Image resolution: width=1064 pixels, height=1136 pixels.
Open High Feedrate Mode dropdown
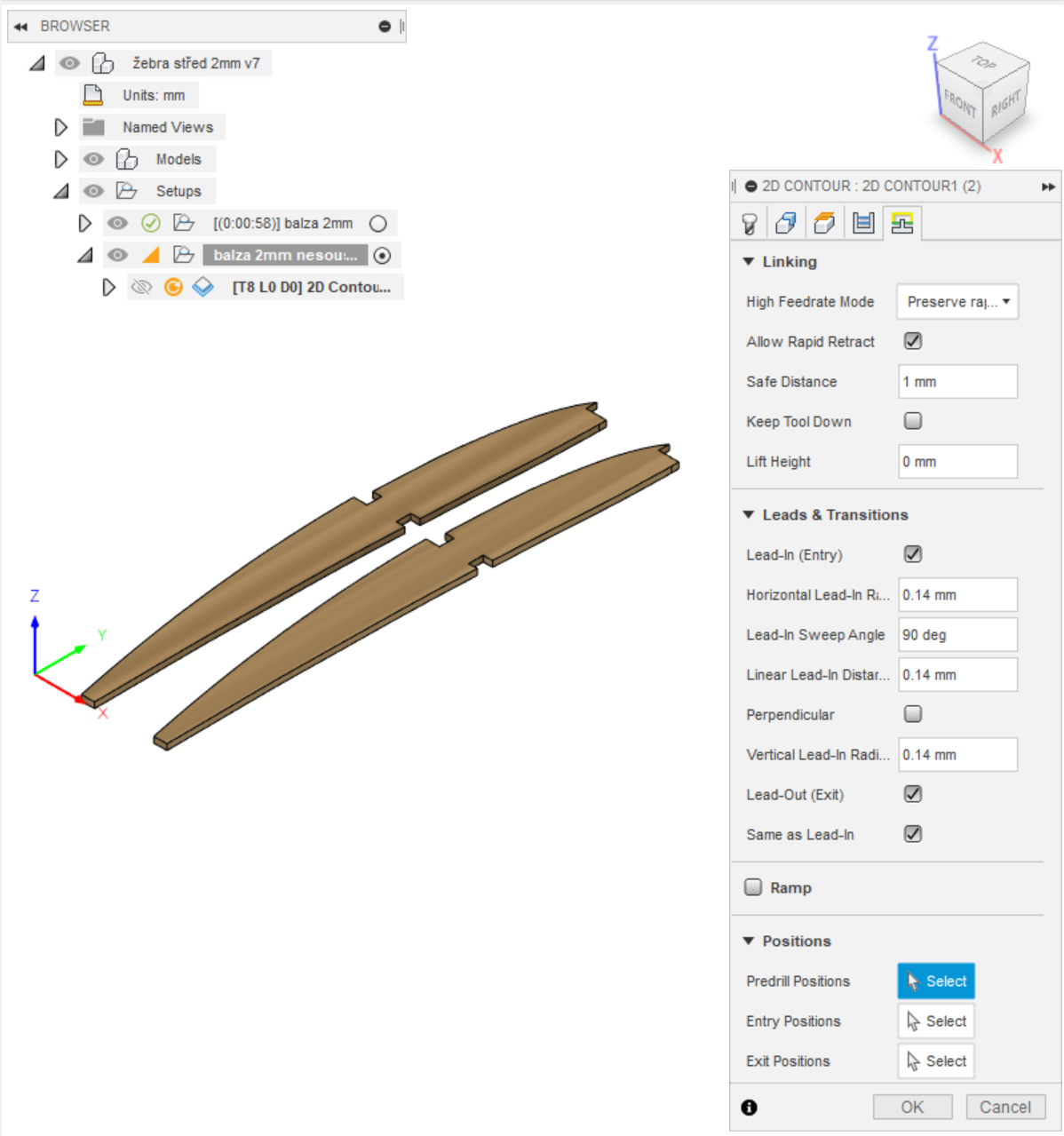pos(957,302)
